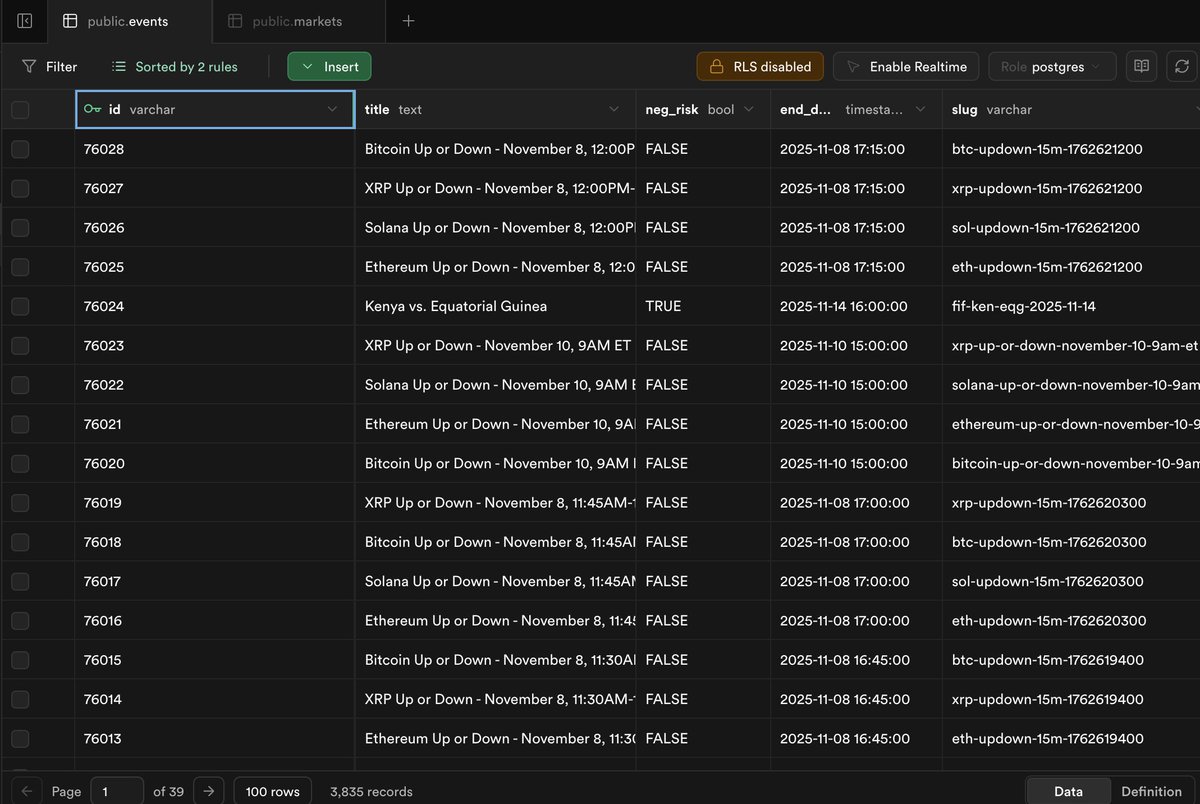Select row 76013 checkbox
Image resolution: width=1200 pixels, height=804 pixels.
coord(20,738)
